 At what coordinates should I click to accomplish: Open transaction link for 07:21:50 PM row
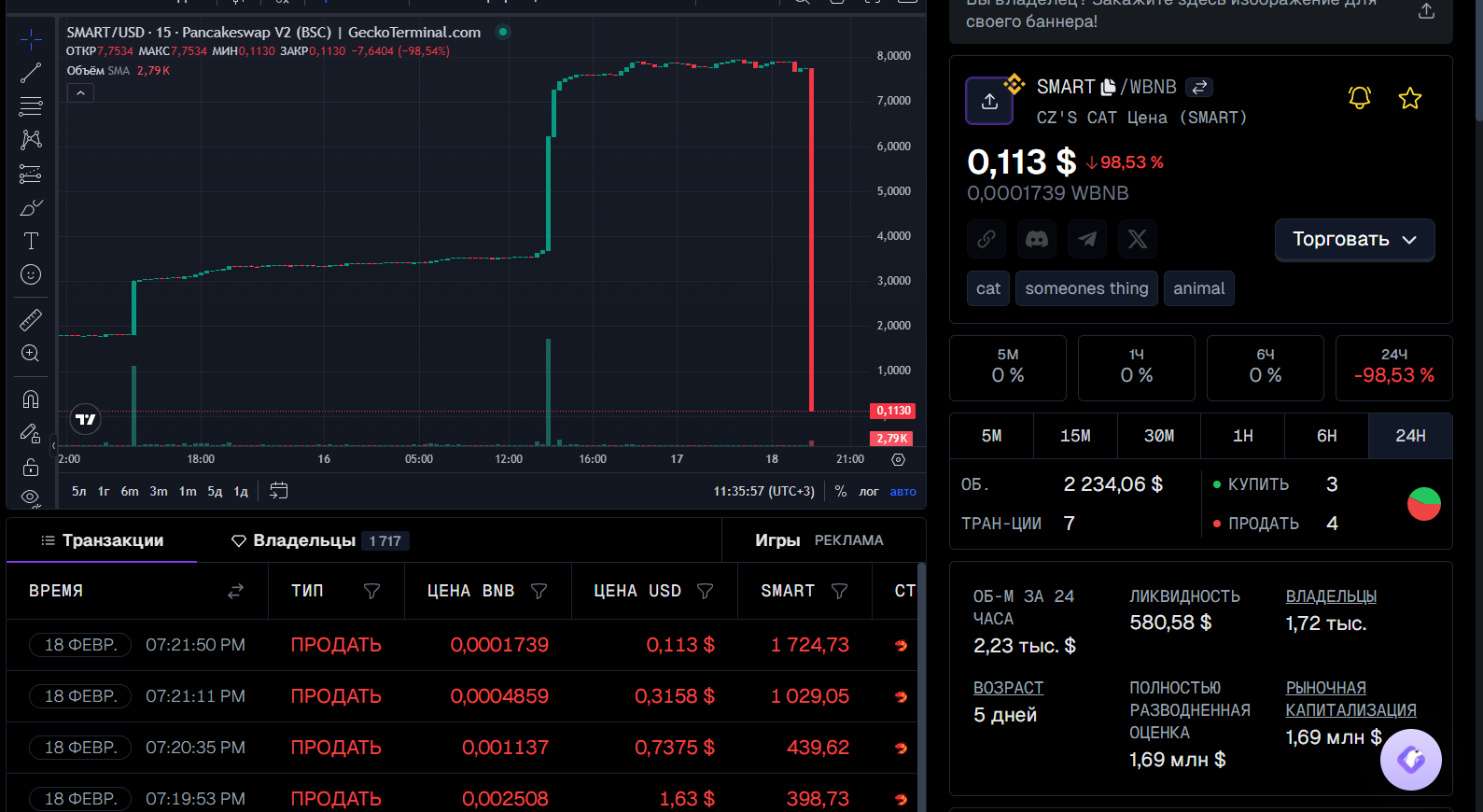[901, 645]
